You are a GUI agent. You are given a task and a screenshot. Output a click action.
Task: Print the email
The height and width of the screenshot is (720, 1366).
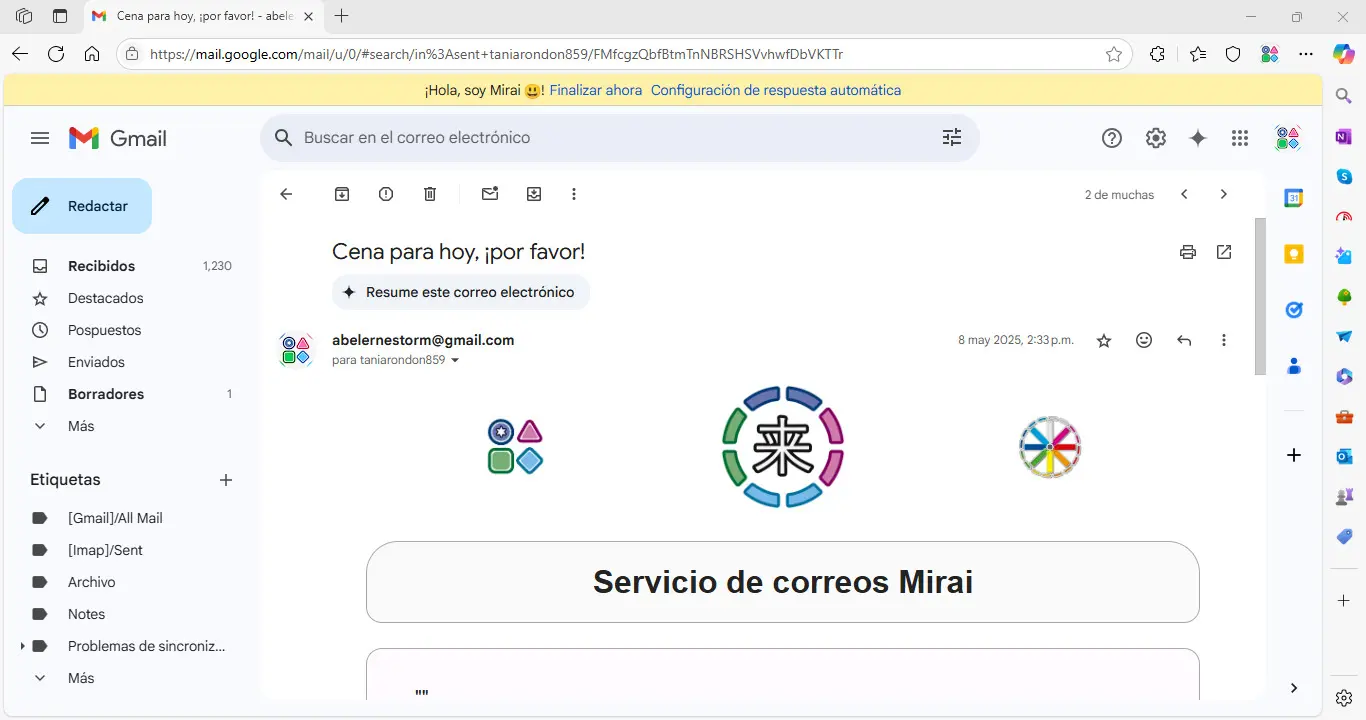pyautogui.click(x=1187, y=252)
